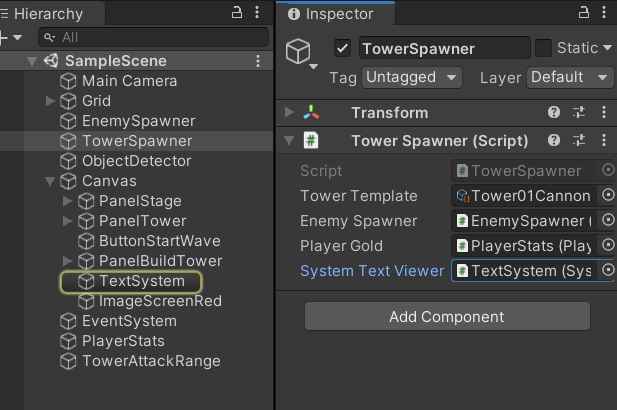The image size is (617, 410).
Task: Click the Add Component button
Action: pos(447,317)
